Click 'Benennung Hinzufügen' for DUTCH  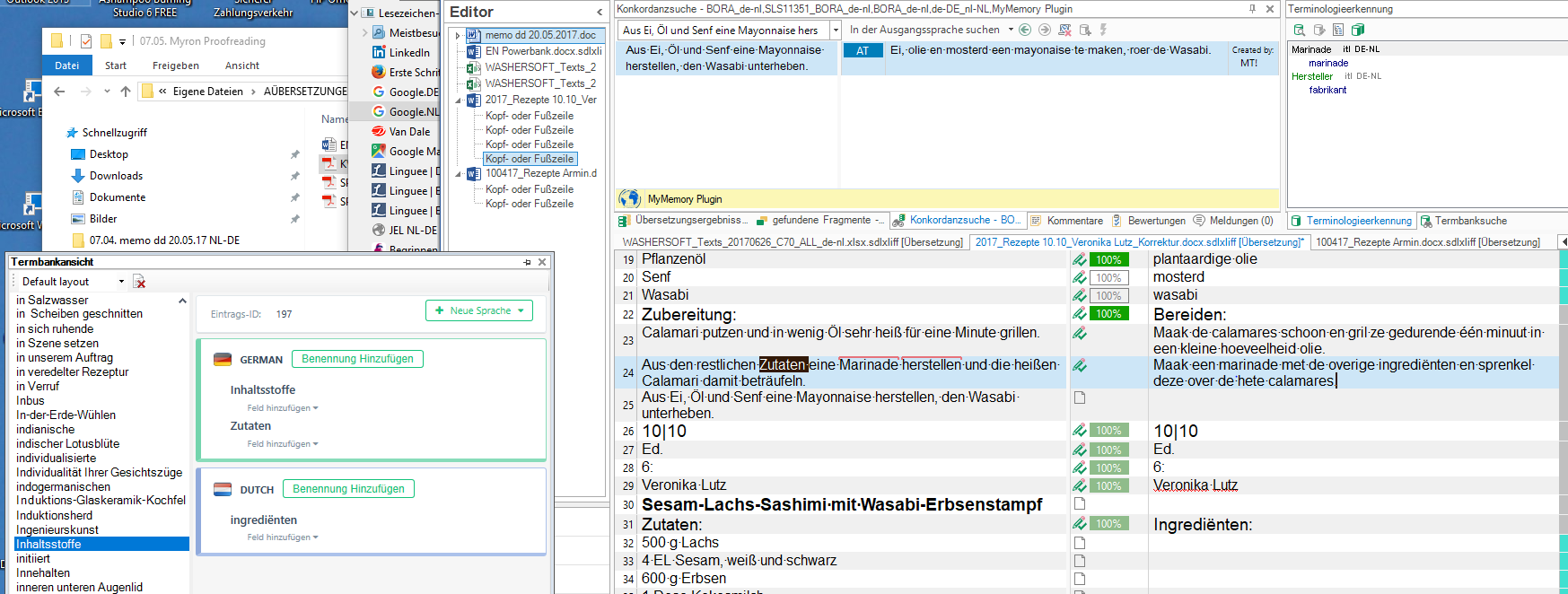point(348,489)
